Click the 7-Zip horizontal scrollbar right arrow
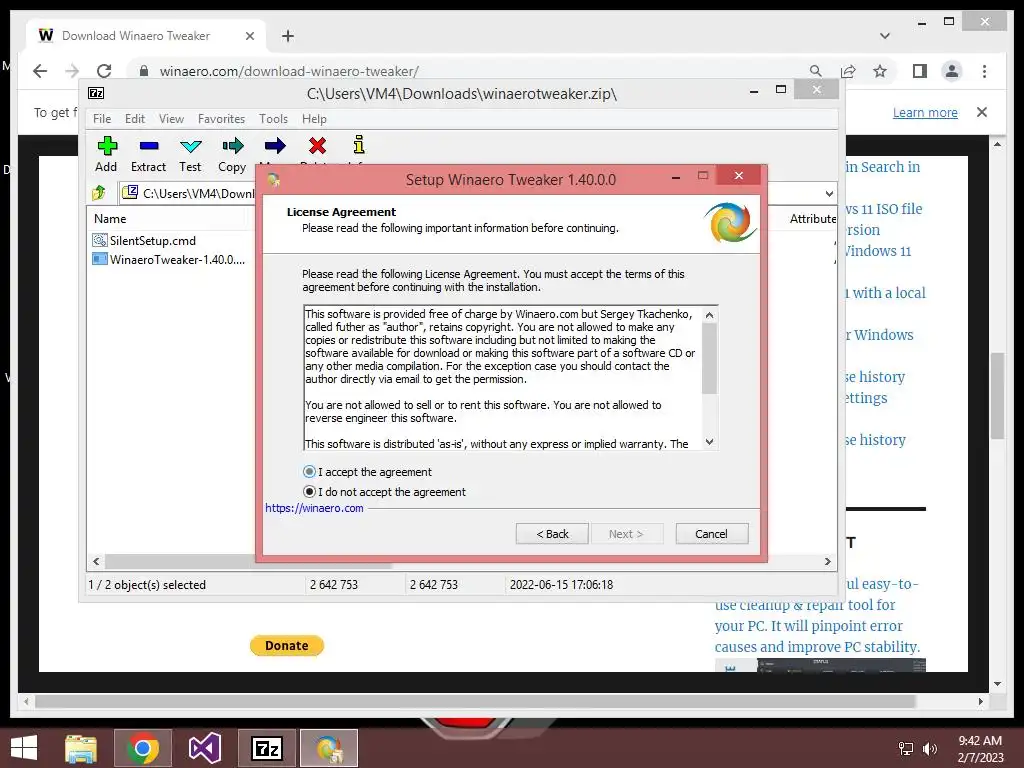 coord(827,561)
